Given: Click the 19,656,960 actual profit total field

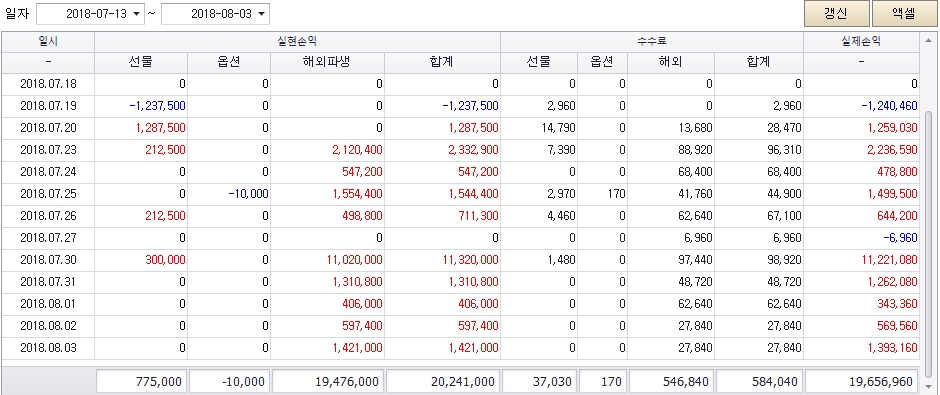Looking at the screenshot, I should [x=862, y=381].
